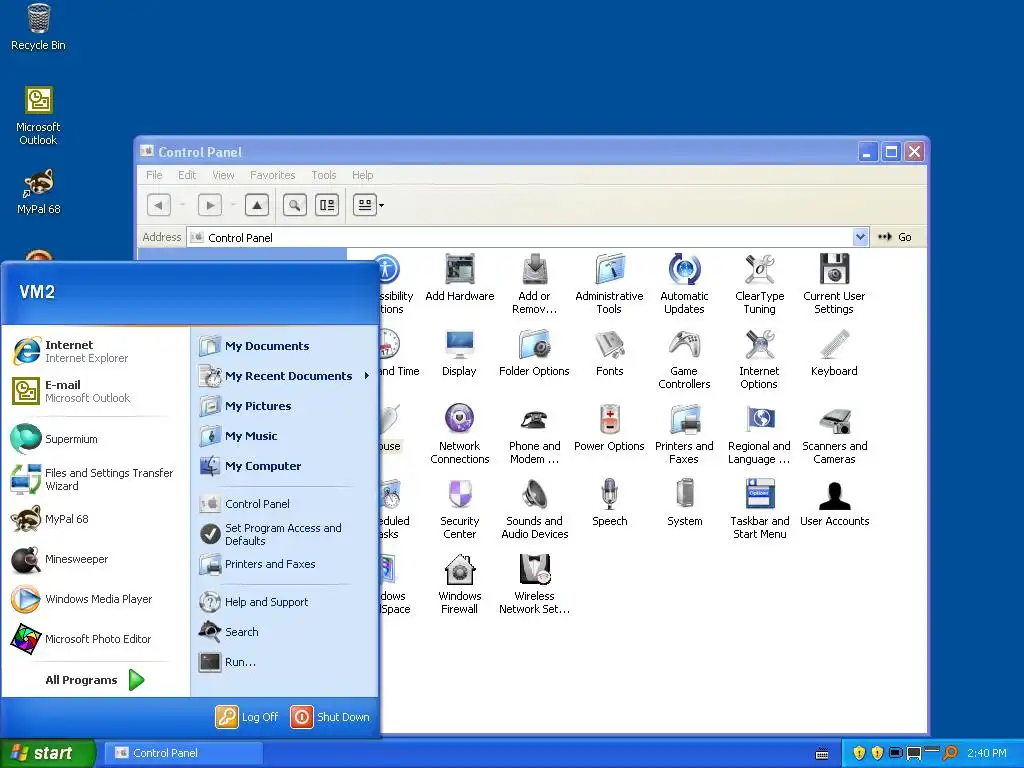The width and height of the screenshot is (1024, 768).
Task: Open the Edit menu
Action: tap(187, 175)
